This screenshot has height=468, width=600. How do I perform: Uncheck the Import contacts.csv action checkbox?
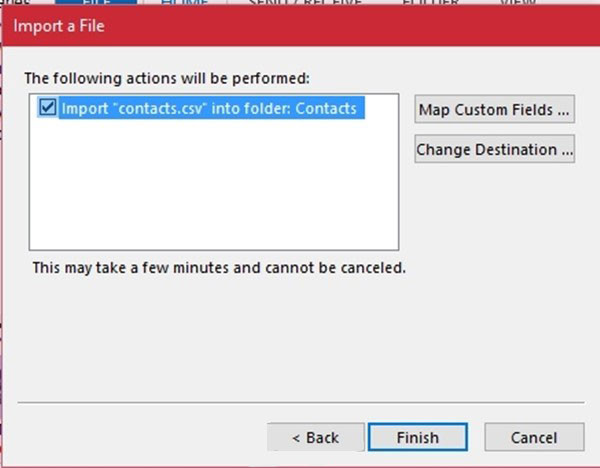47,108
